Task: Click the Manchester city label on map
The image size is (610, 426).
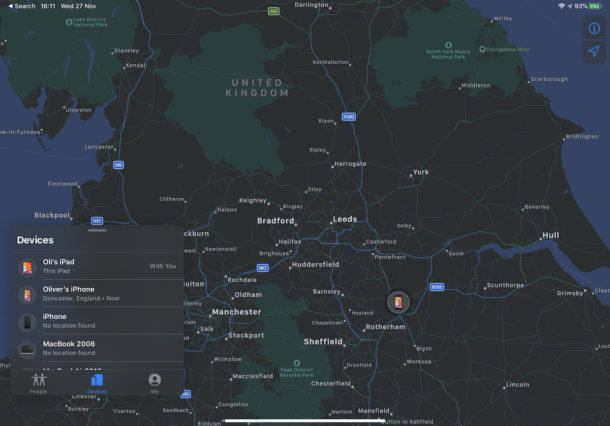Action: pyautogui.click(x=236, y=311)
